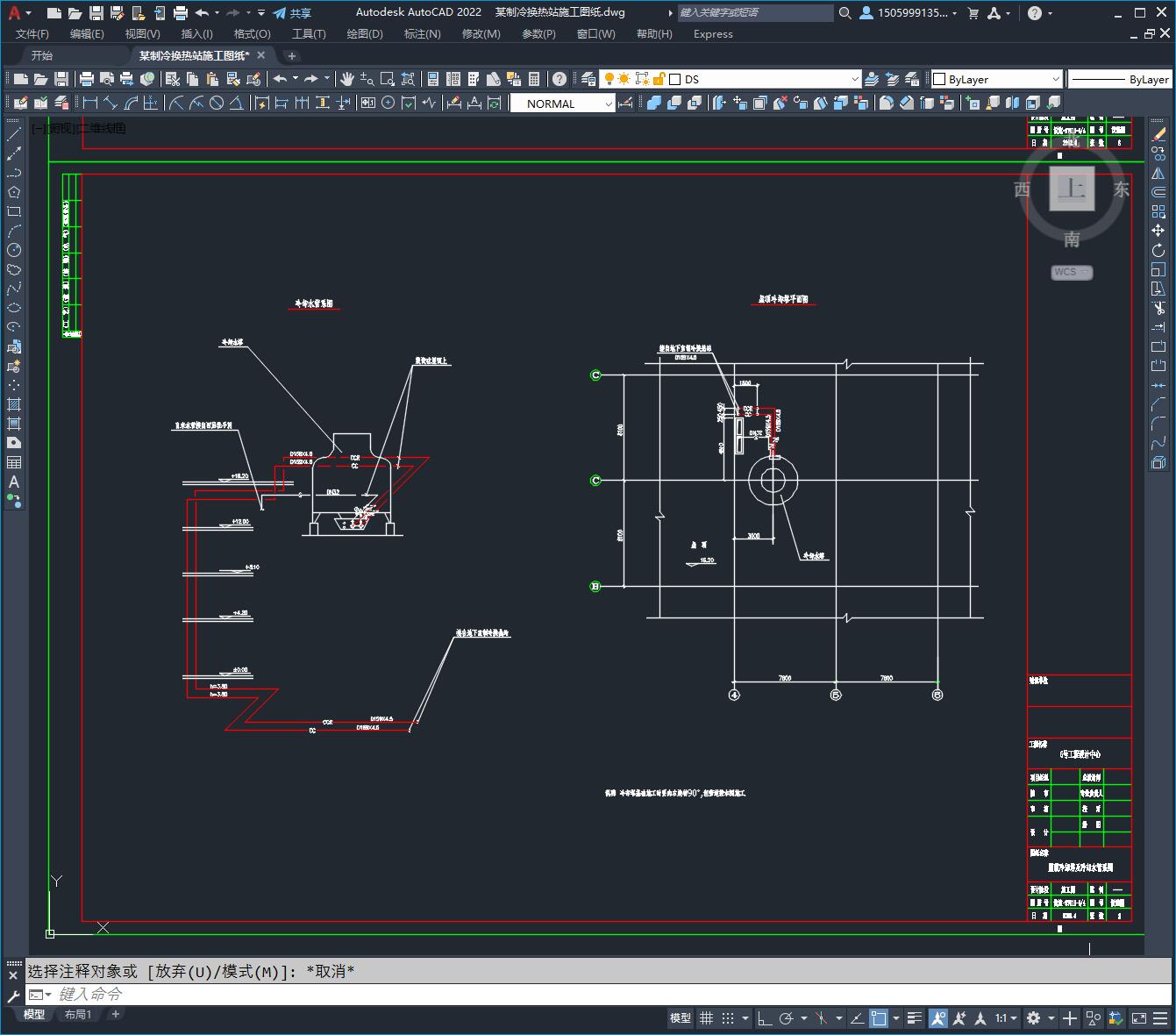
Task: Close the 某制冷换热站施工图纸 drawing tab
Action: click(x=260, y=55)
